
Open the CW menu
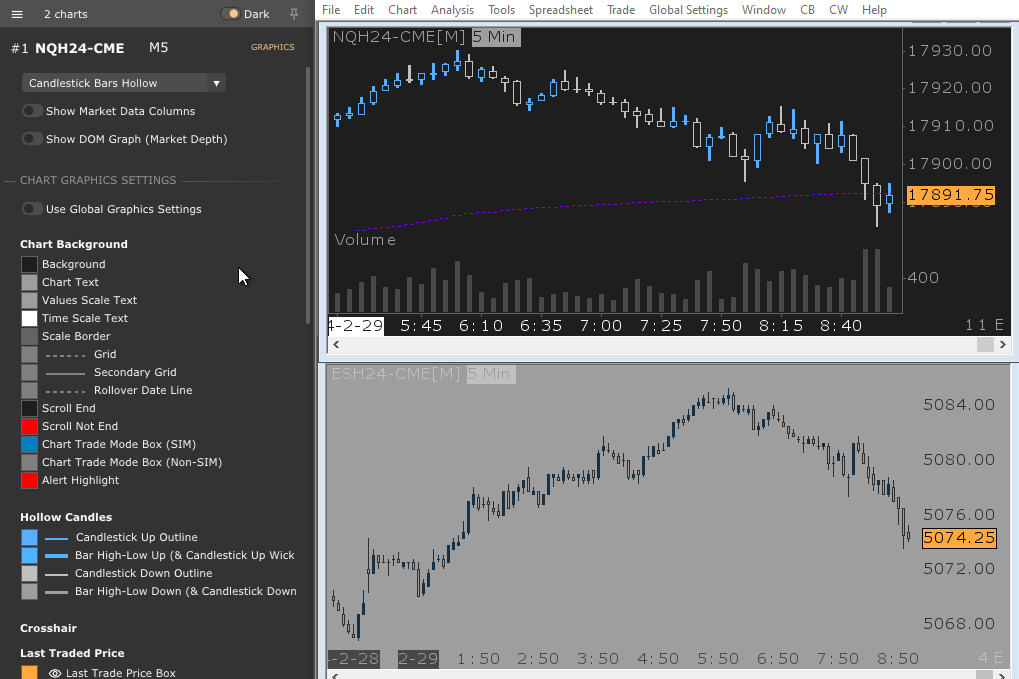838,10
